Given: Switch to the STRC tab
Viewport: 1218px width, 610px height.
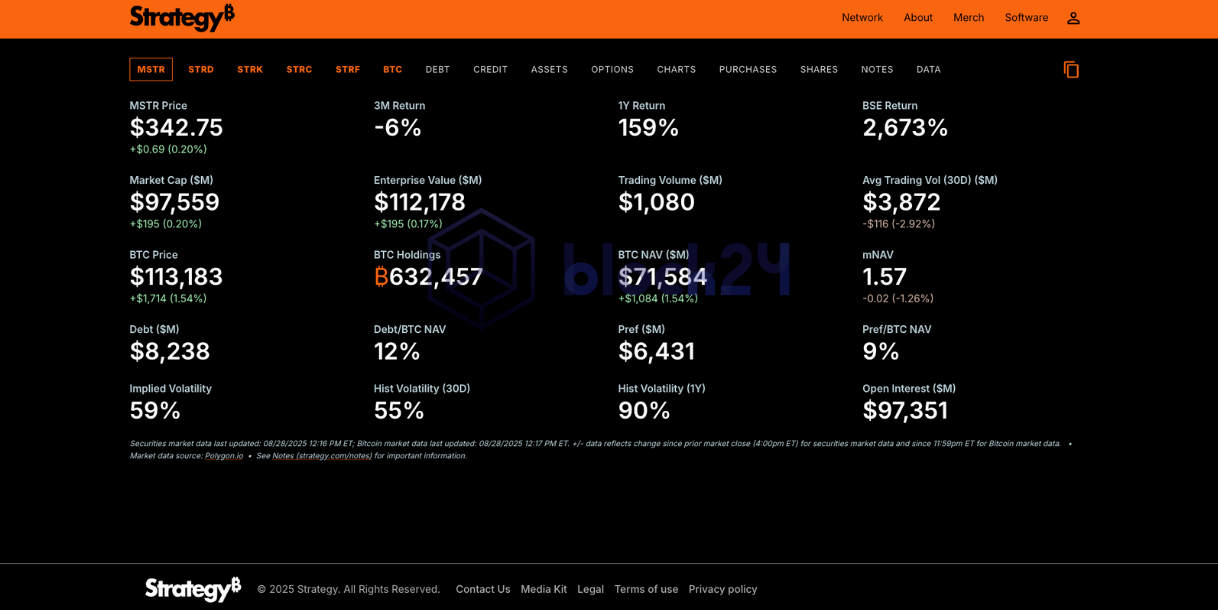Looking at the screenshot, I should (x=299, y=69).
